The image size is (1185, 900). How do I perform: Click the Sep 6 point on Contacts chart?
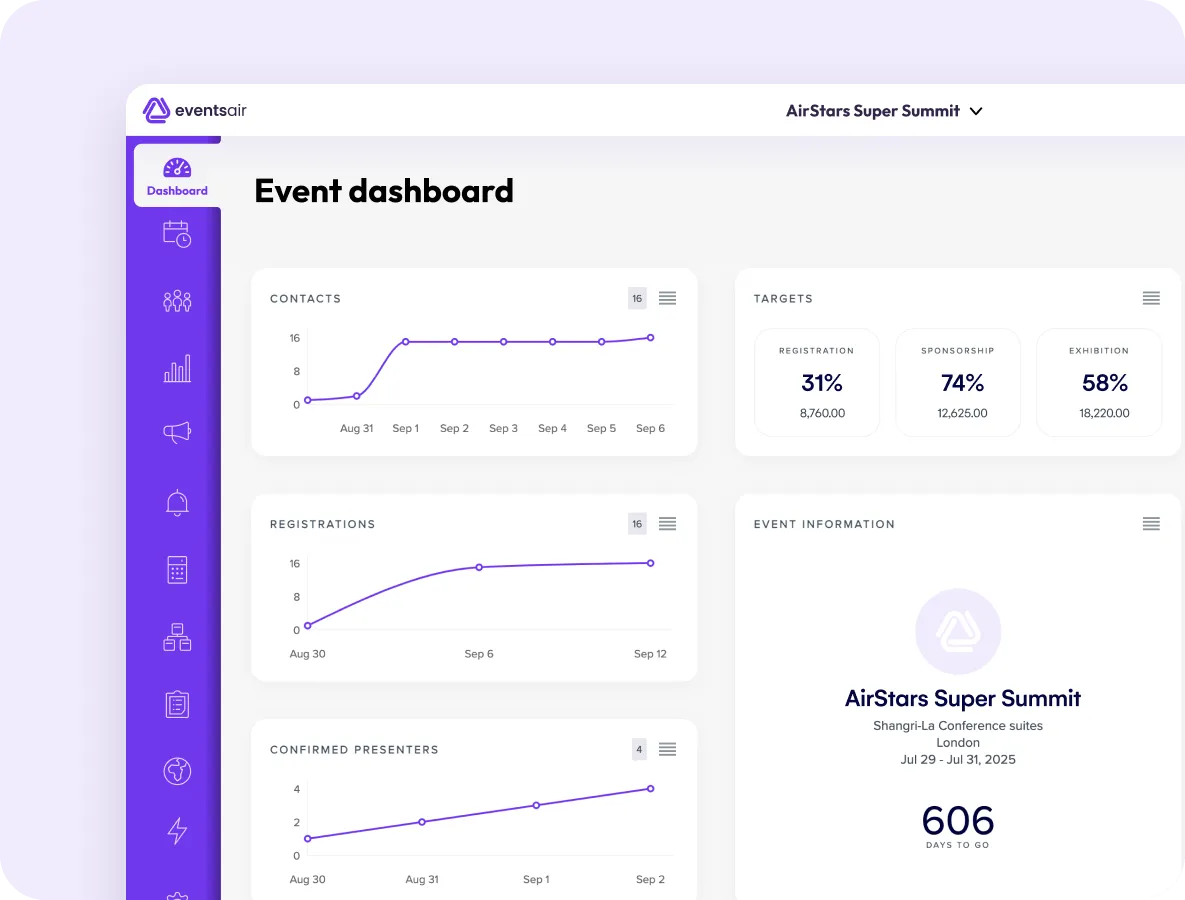tap(651, 338)
